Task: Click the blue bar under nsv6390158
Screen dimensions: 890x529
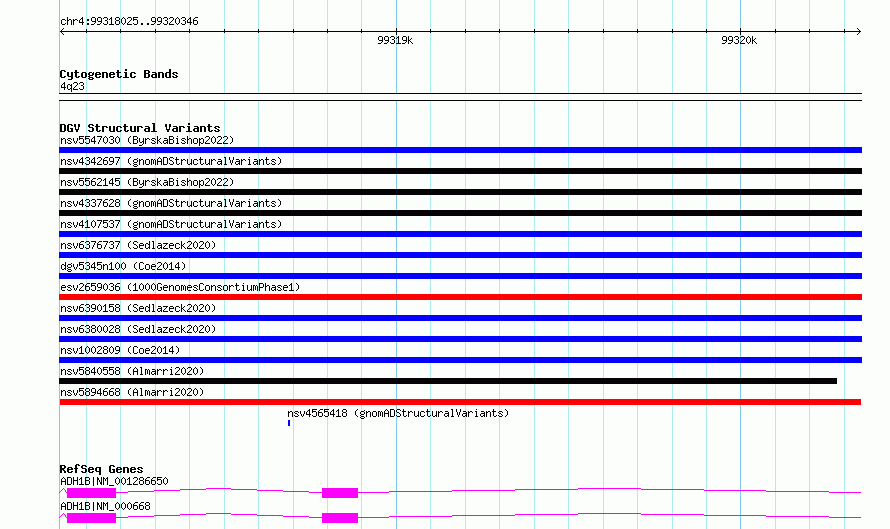Action: click(460, 318)
